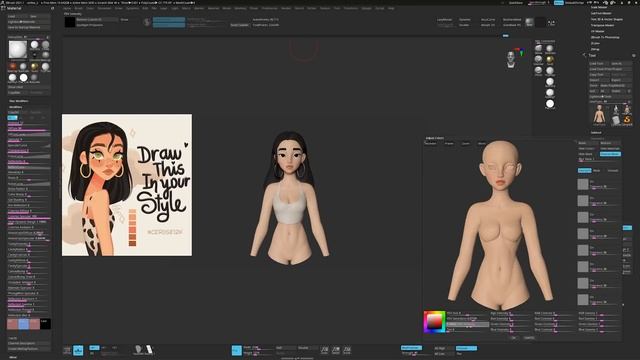Screen dimensions: 640x360
Task: Click the gear icon on the Tool panel header
Action: click(634, 55)
